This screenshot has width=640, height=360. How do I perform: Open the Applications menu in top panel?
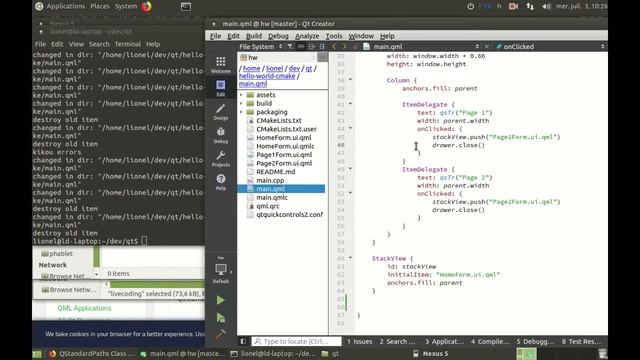point(65,6)
